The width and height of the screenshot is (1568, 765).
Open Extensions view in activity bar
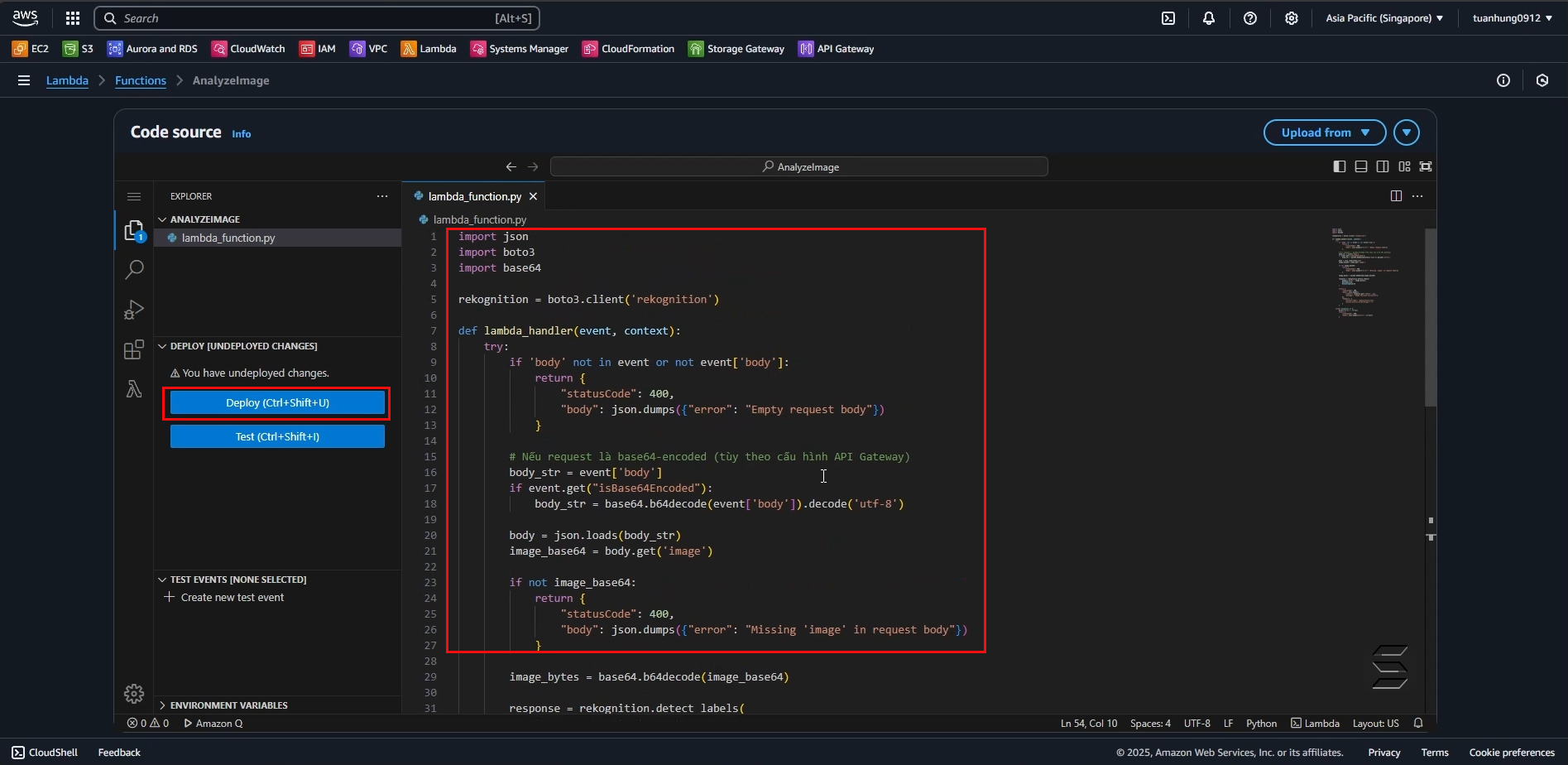point(134,349)
